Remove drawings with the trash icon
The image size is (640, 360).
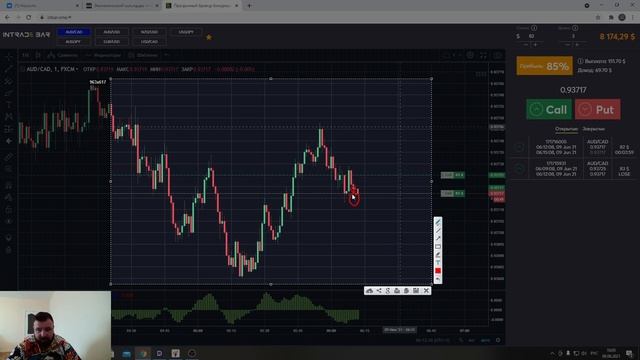(9, 250)
